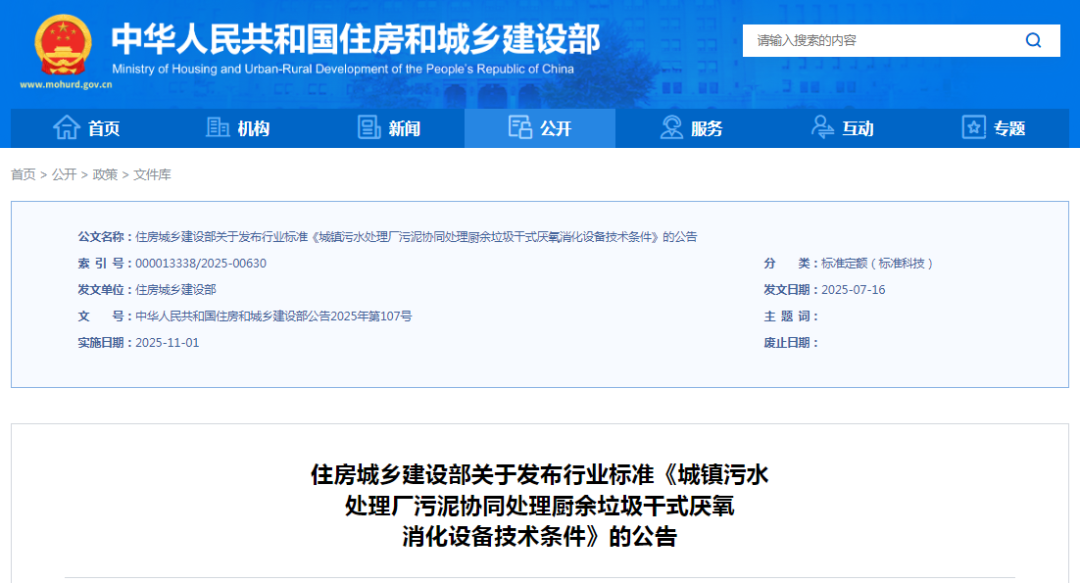1080x583 pixels.
Task: Click the index number 000013338/2025-00630
Action: 201,264
